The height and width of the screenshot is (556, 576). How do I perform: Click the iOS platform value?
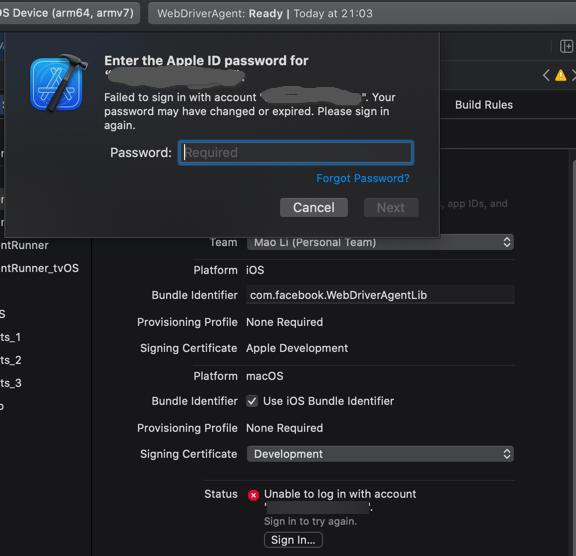[x=255, y=270]
